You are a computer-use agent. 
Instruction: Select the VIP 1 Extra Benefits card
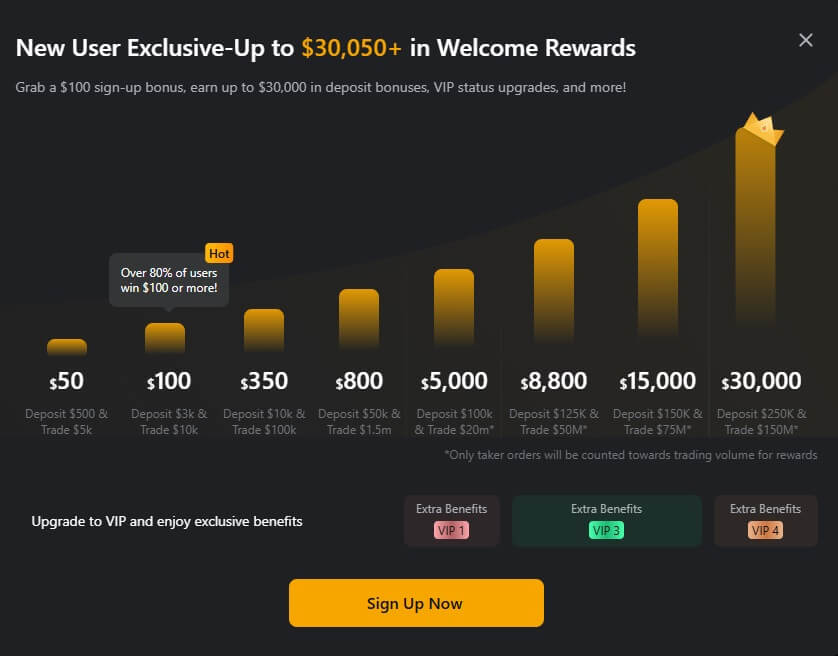[451, 520]
